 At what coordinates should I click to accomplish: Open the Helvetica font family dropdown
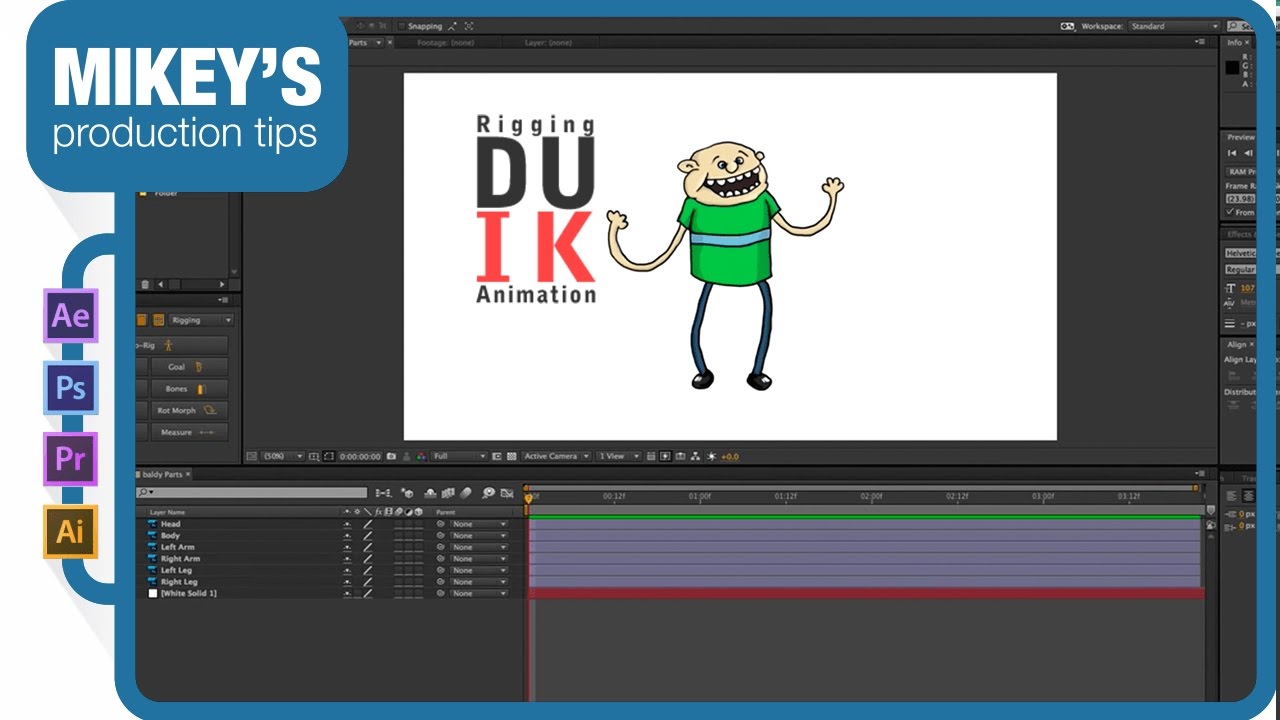(1240, 253)
